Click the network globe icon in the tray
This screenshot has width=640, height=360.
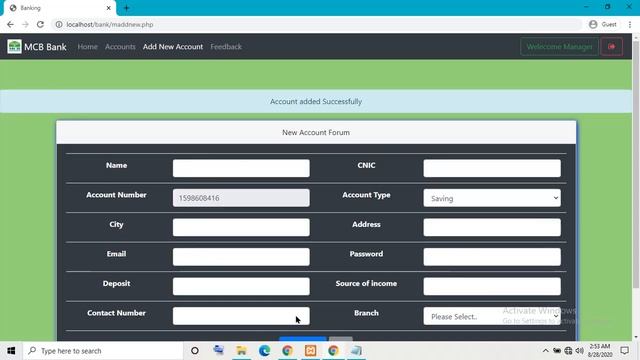click(568, 351)
